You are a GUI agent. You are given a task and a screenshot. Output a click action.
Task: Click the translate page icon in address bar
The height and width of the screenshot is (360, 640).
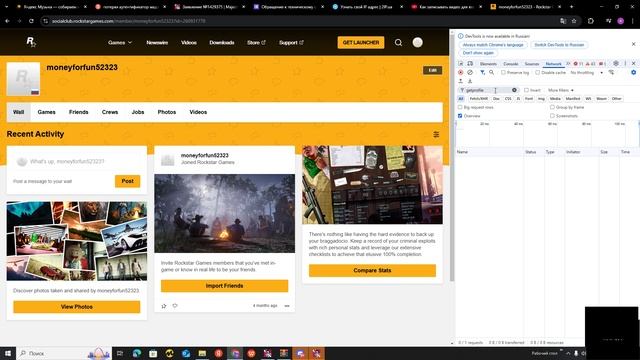pyautogui.click(x=563, y=21)
